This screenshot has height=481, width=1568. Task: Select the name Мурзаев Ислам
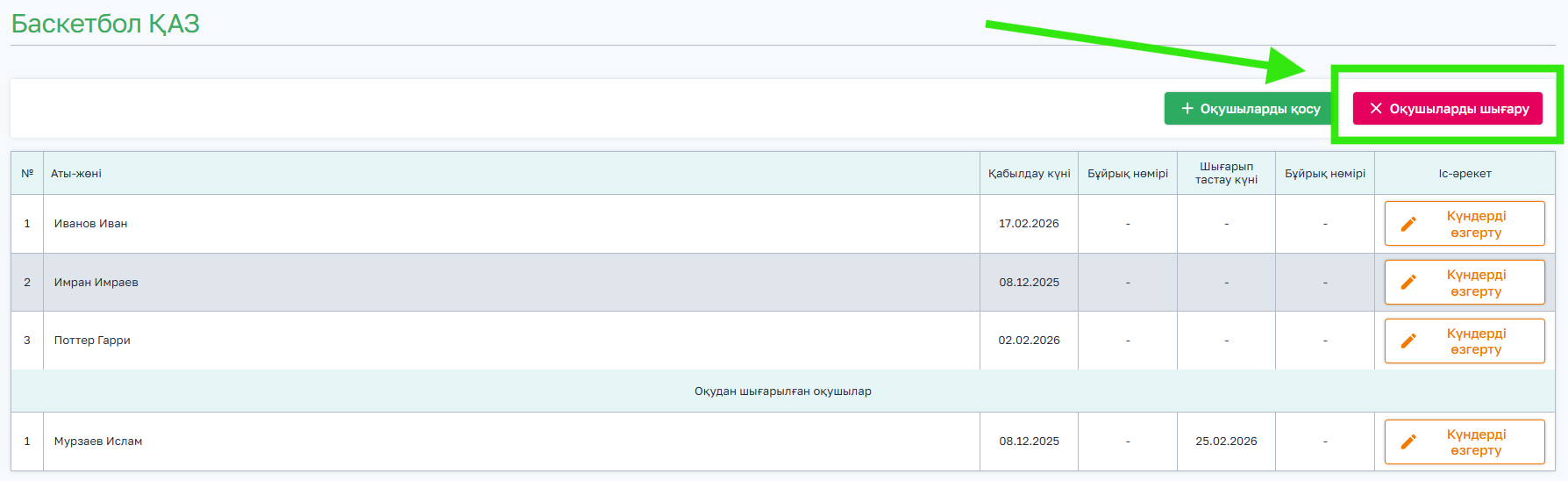(98, 442)
